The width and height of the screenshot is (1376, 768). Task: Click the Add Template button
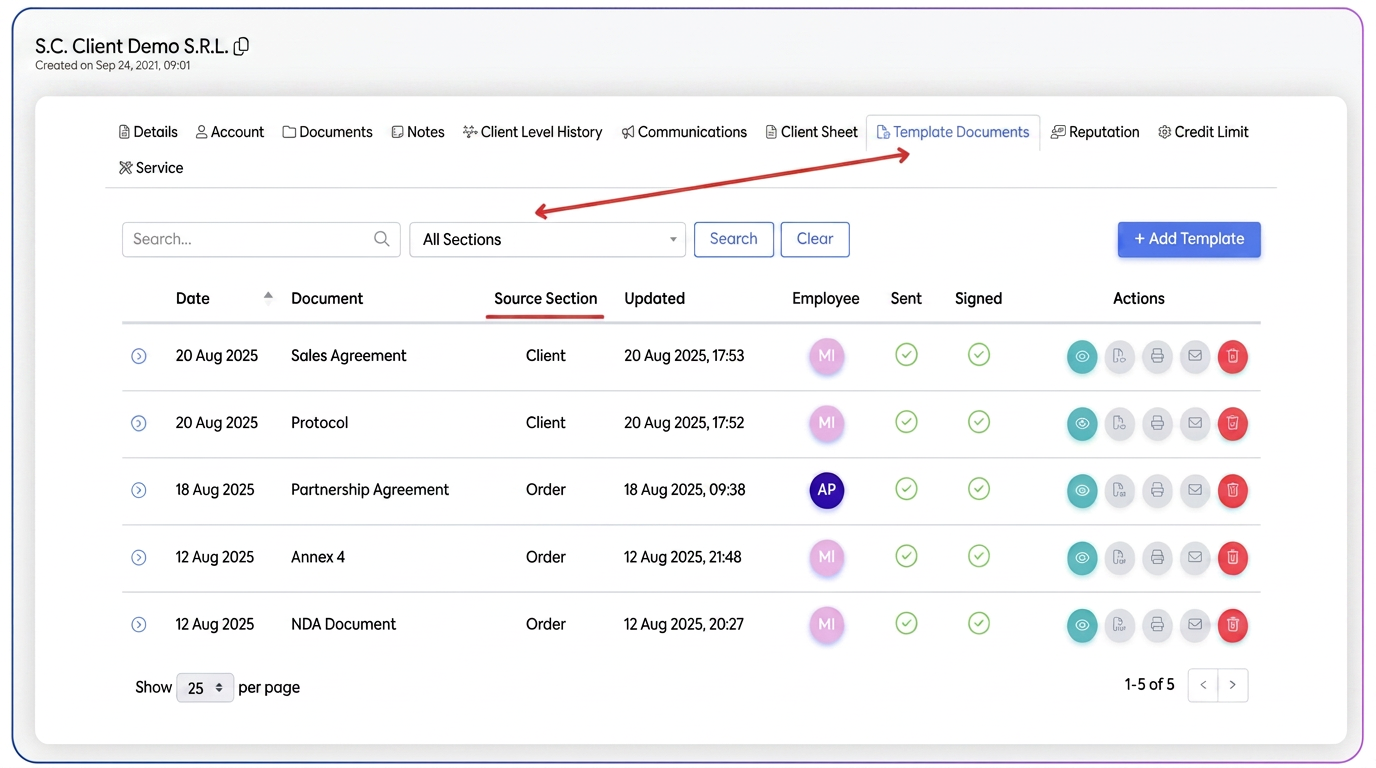click(x=1189, y=239)
